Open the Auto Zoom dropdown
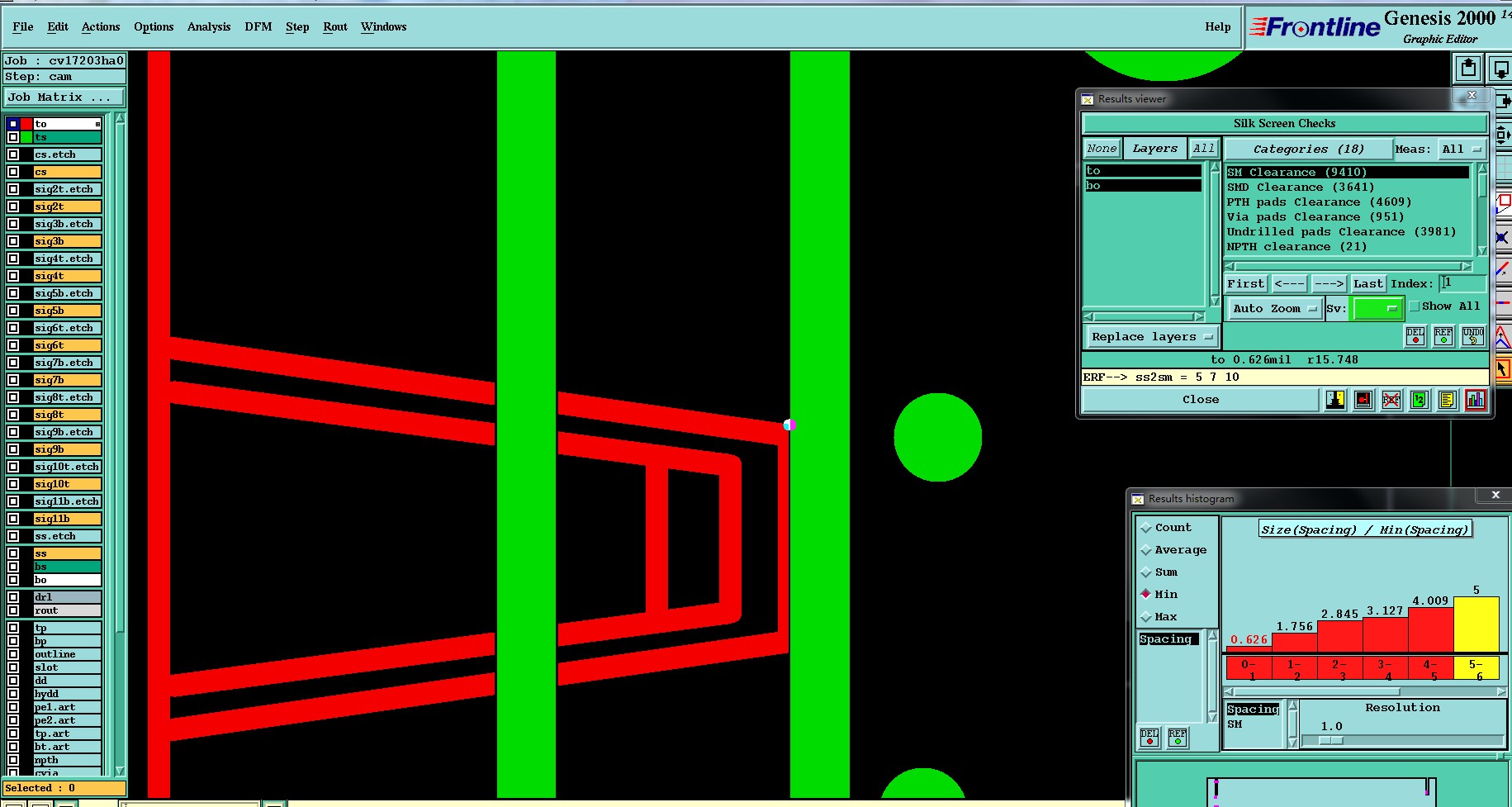Image resolution: width=1512 pixels, height=807 pixels. pos(1274,308)
